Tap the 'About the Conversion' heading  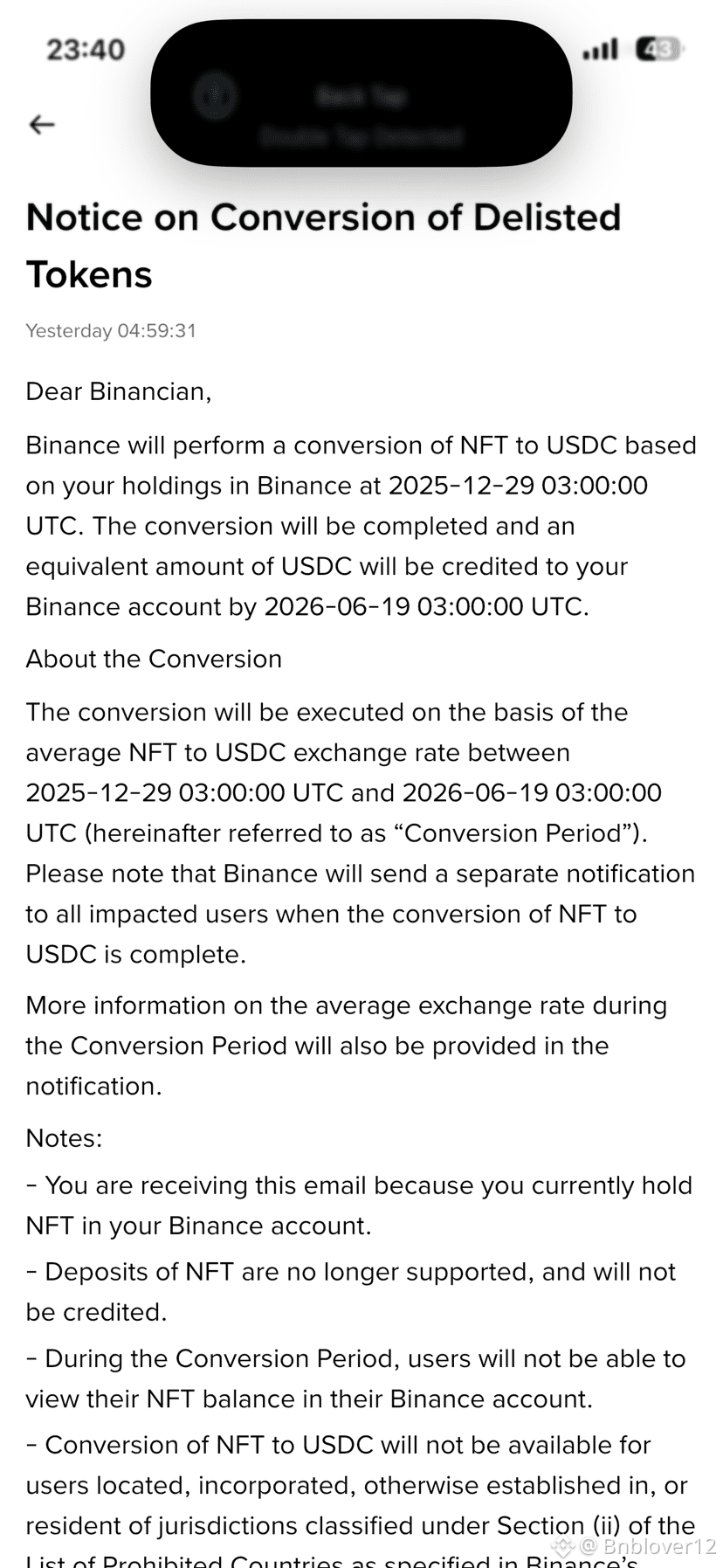click(154, 659)
